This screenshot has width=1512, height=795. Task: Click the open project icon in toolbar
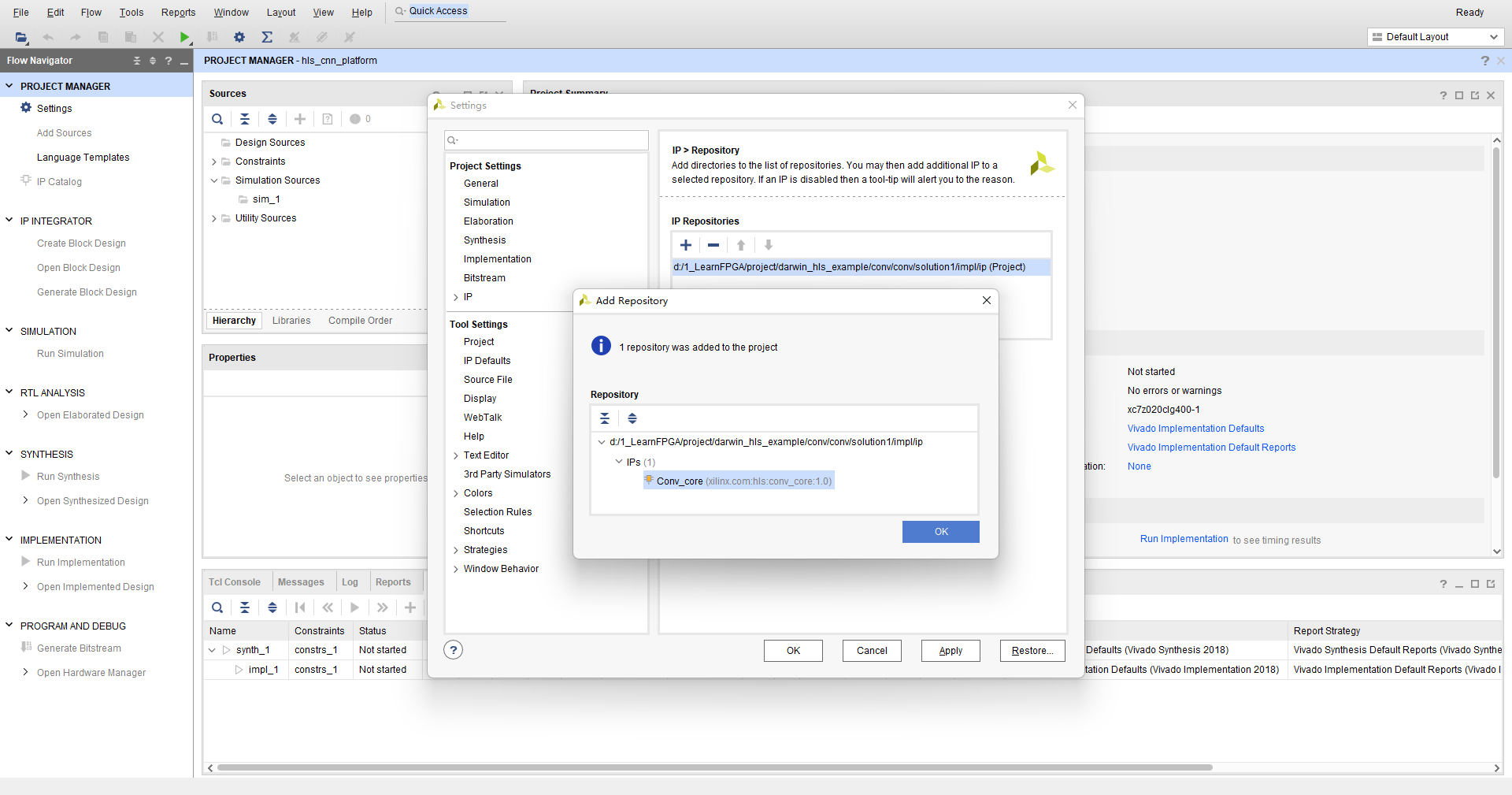(21, 37)
